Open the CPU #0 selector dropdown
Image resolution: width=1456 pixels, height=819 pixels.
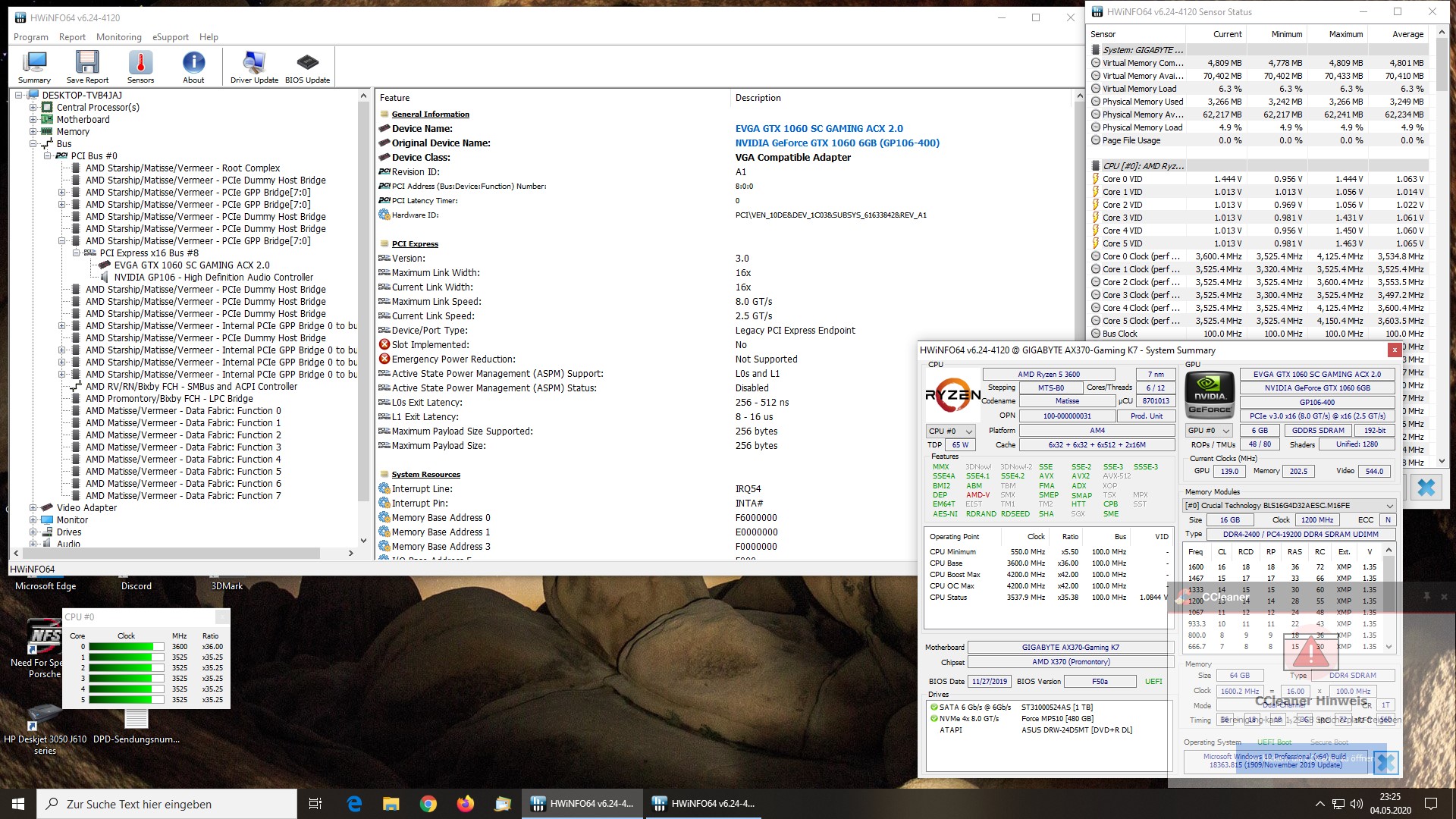click(951, 431)
